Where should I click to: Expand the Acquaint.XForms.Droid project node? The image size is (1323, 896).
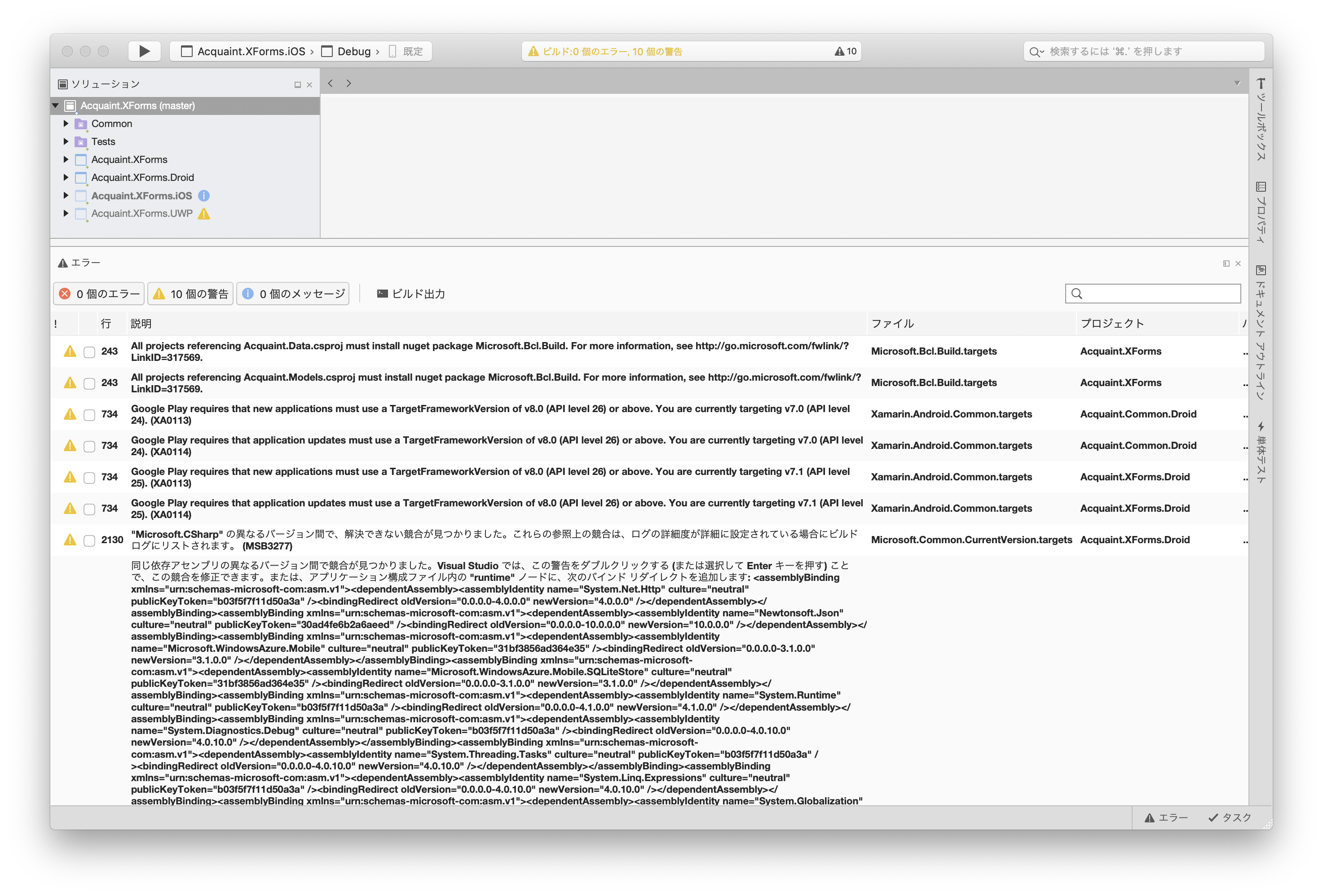point(66,177)
